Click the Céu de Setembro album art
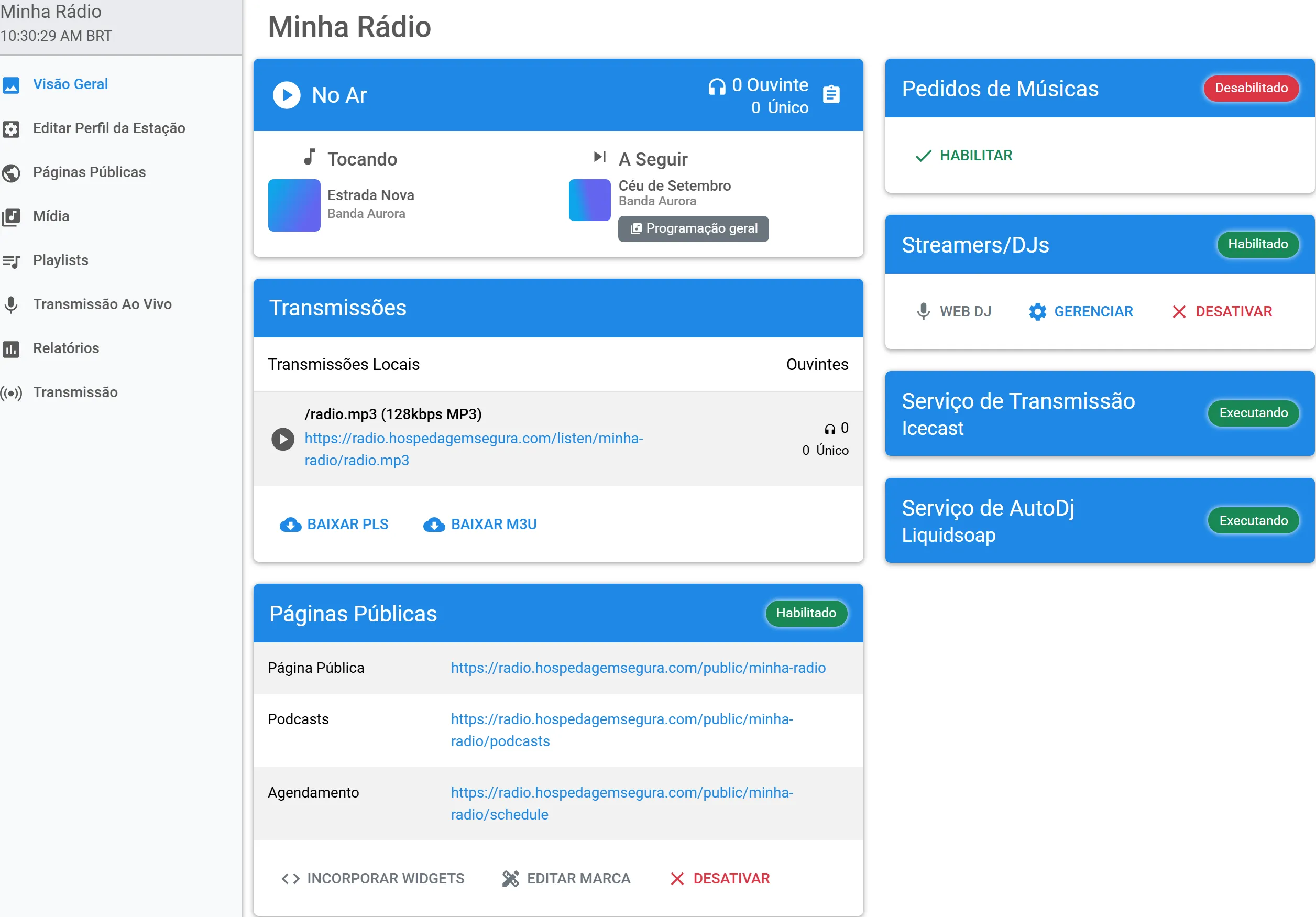This screenshot has height=917, width=1316. [x=589, y=200]
